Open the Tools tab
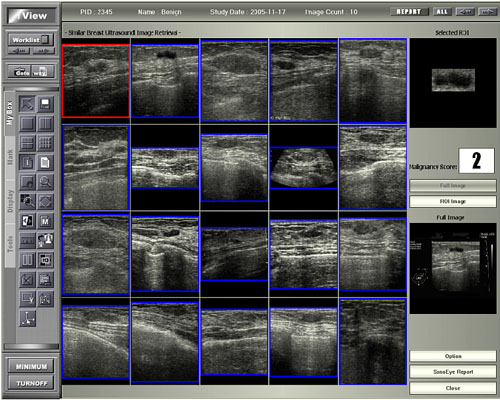500x400 pixels. pos(10,244)
